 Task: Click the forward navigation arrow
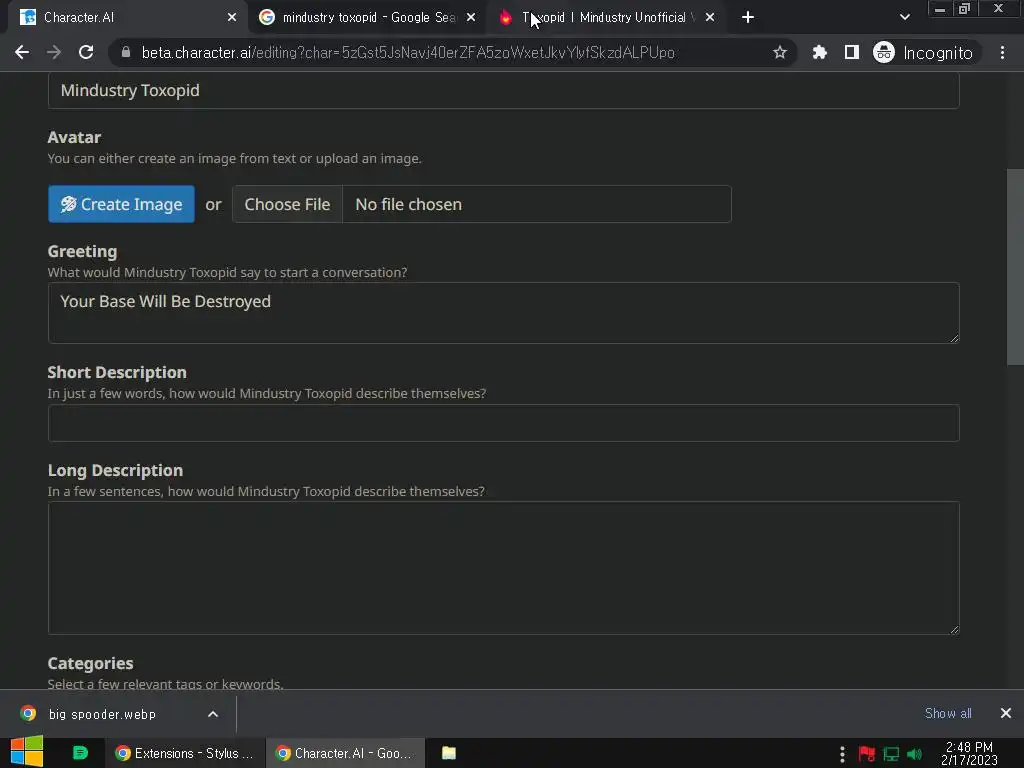point(54,52)
